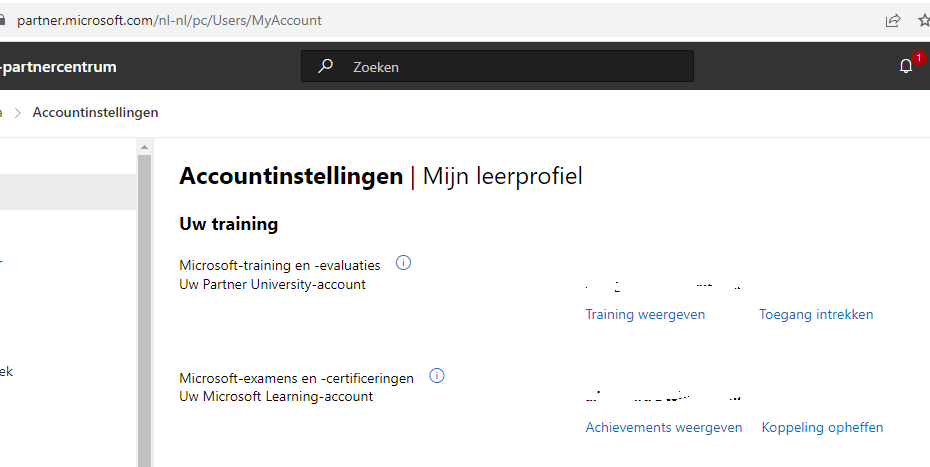Click the partnercentrum header title

click(x=58, y=67)
